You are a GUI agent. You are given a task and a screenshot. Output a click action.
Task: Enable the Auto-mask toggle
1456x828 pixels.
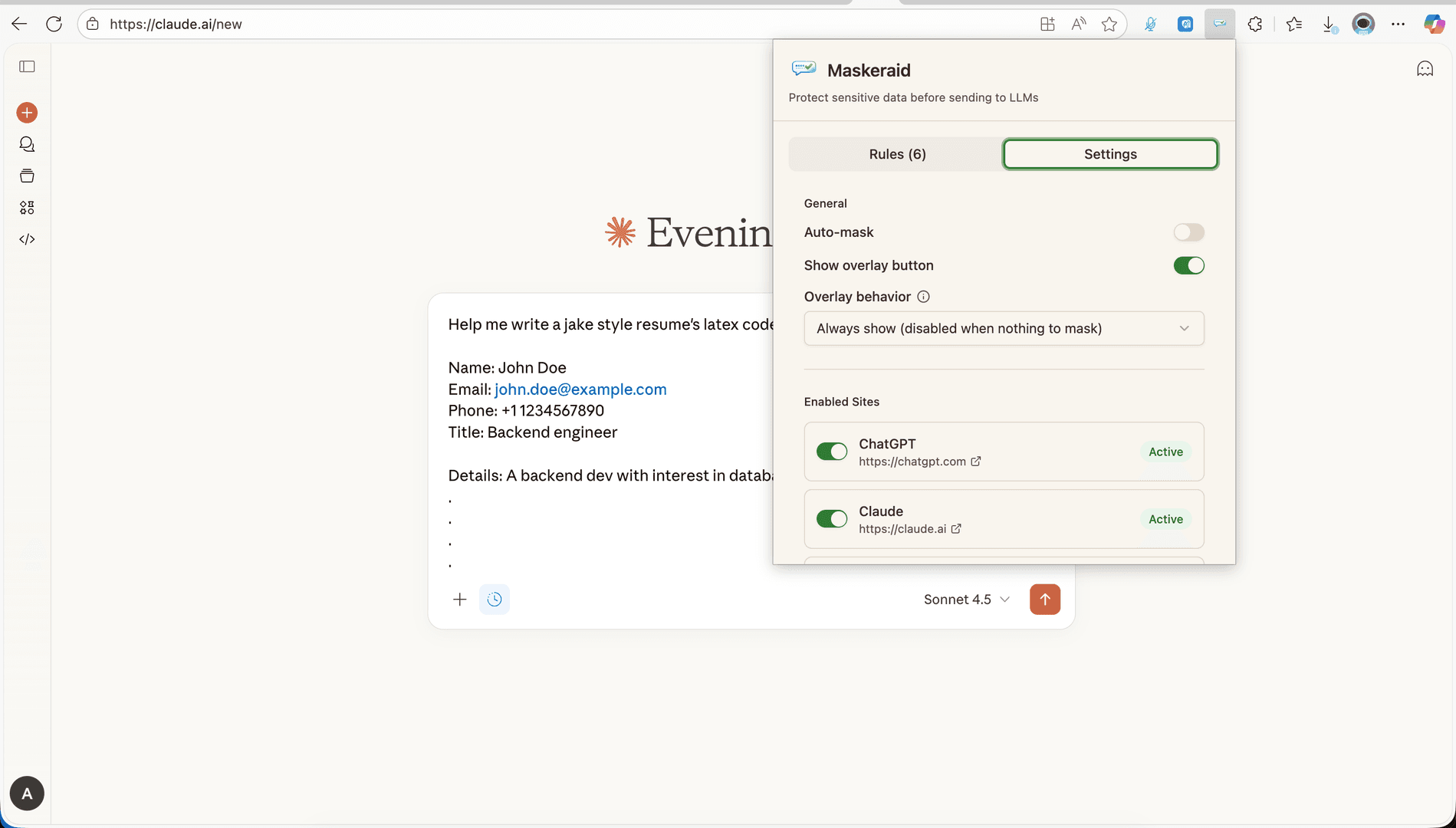[x=1188, y=232]
